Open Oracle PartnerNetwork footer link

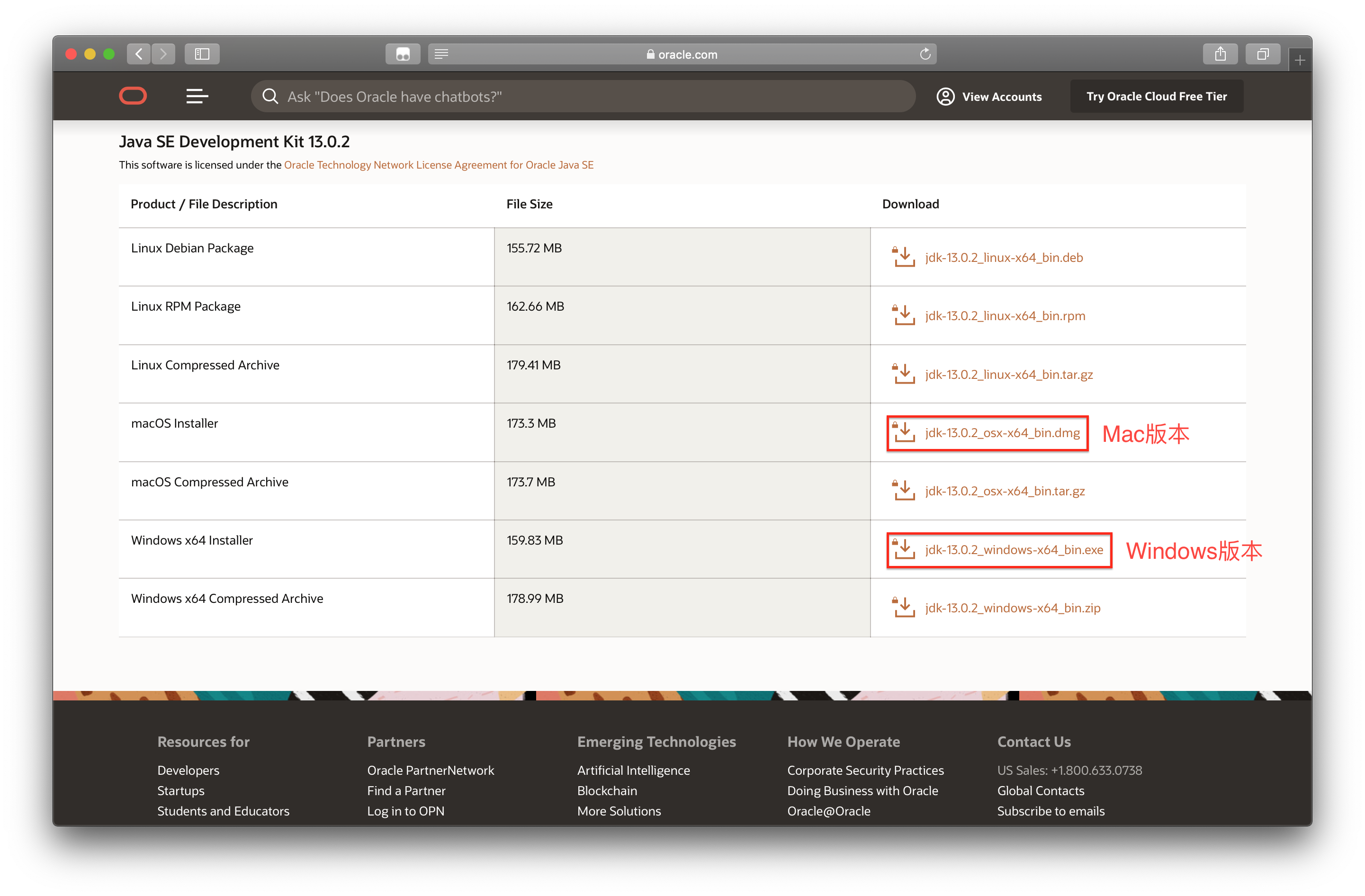(x=430, y=770)
